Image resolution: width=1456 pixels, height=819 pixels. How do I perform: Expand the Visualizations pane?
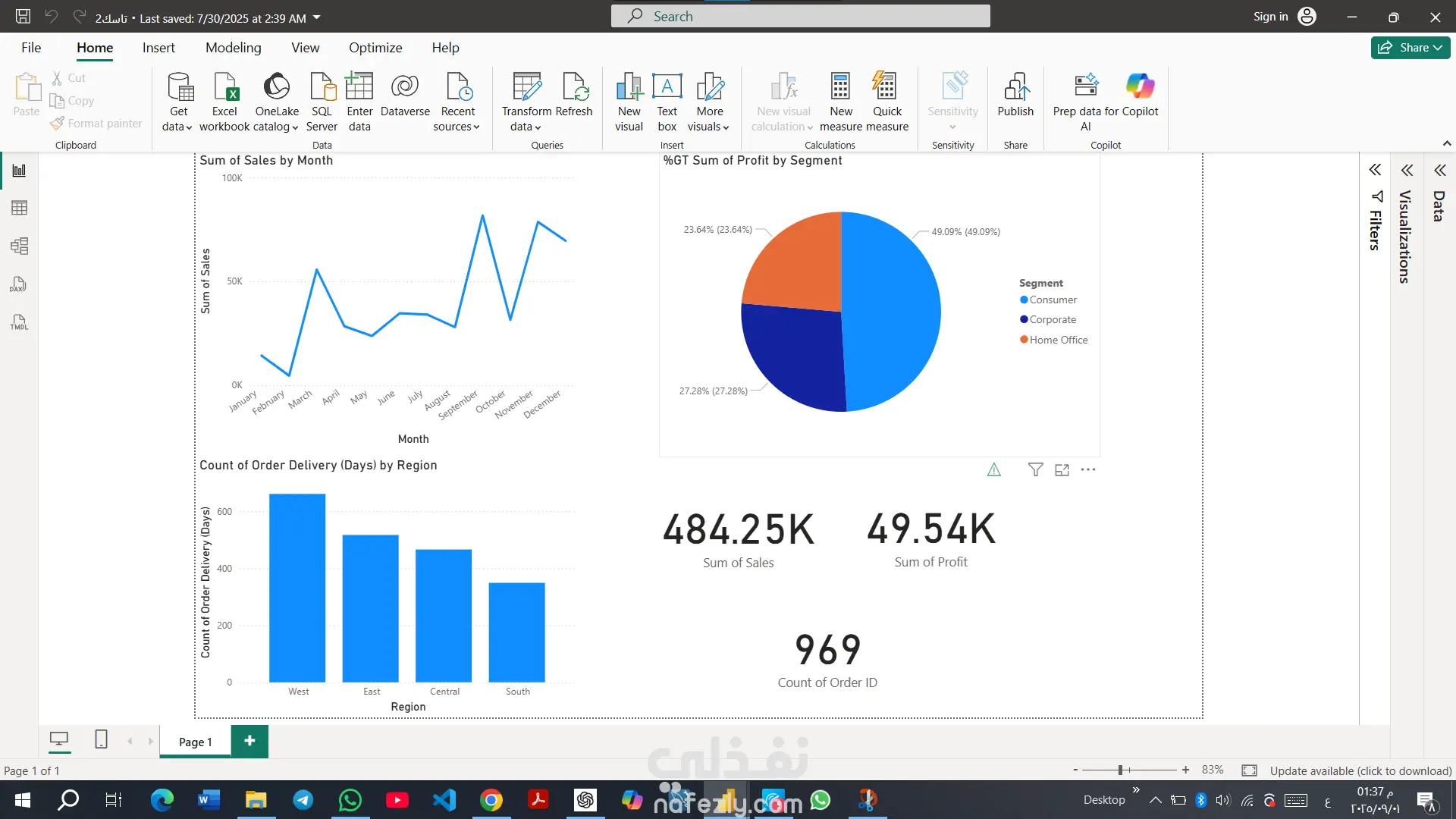pyautogui.click(x=1407, y=170)
